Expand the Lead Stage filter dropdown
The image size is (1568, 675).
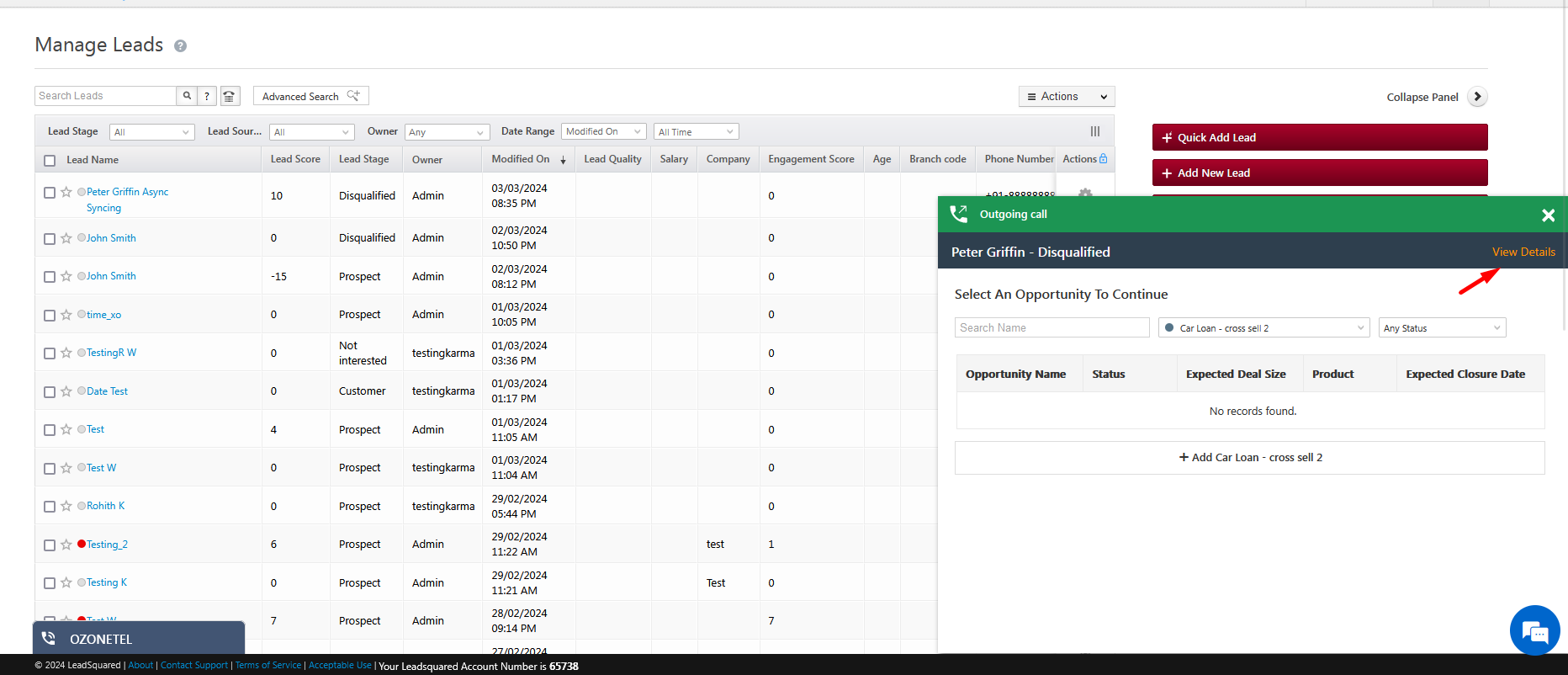[151, 132]
